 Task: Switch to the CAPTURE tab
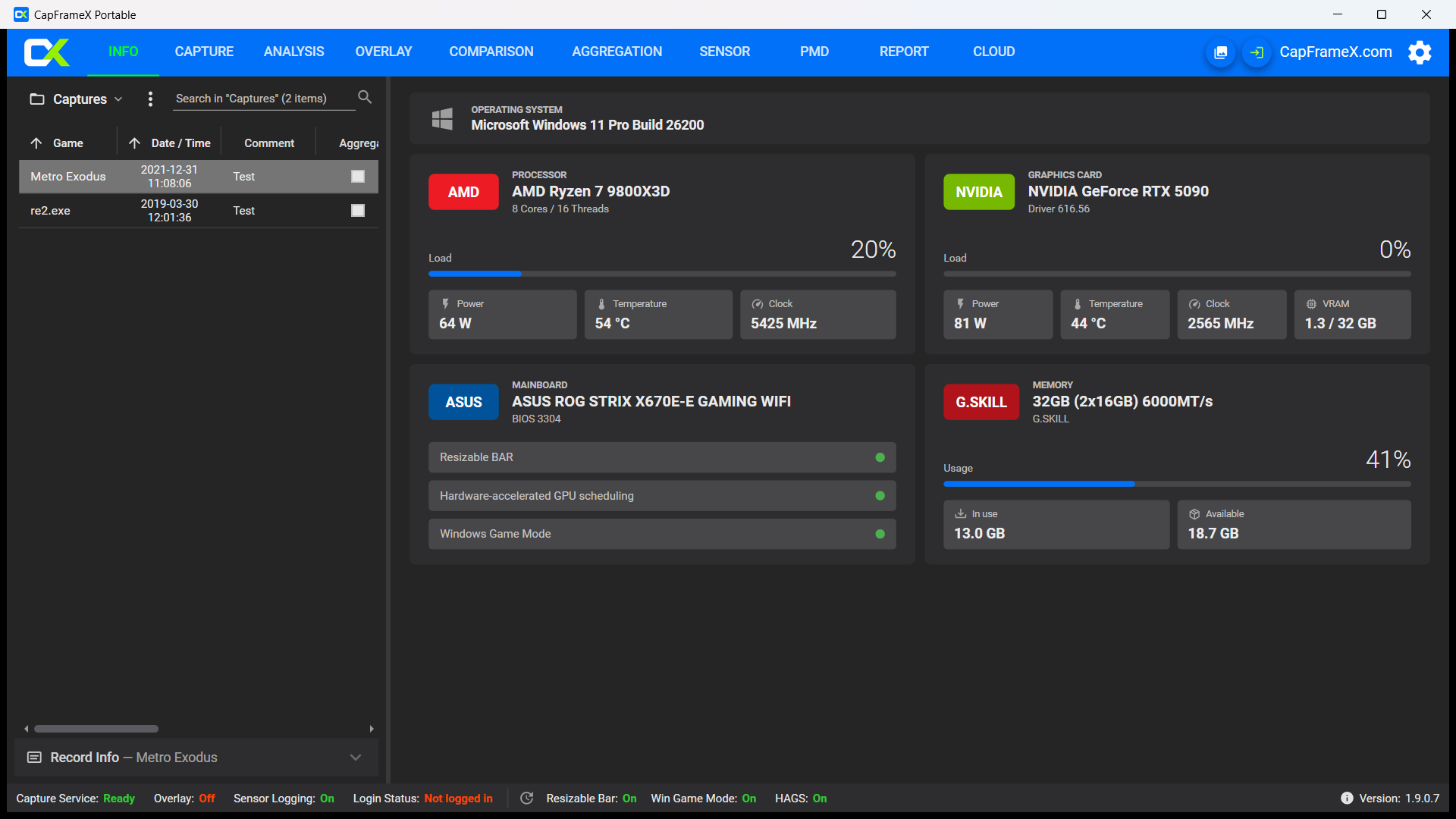[204, 52]
